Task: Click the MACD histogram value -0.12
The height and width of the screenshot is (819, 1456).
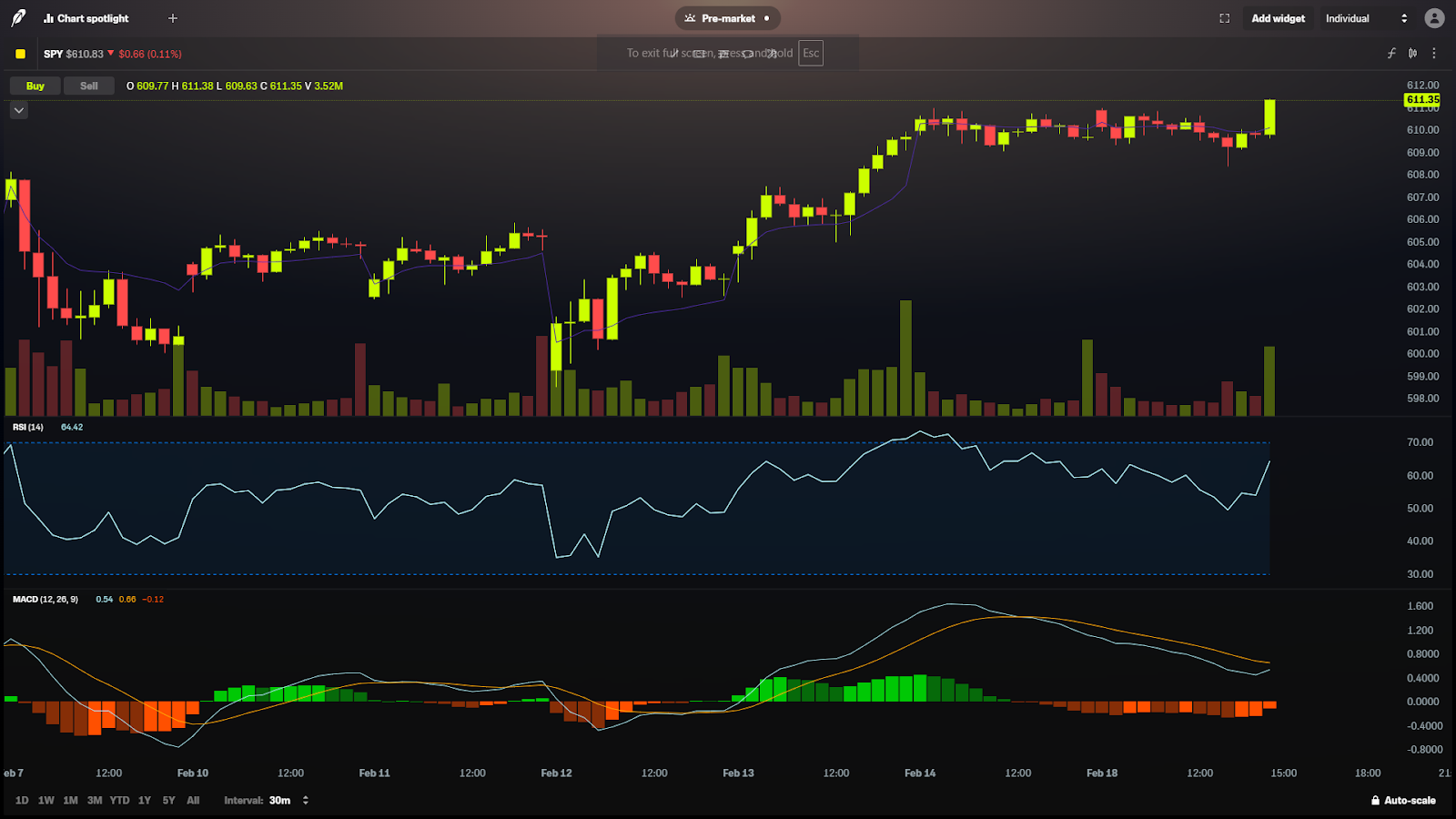Action: click(153, 600)
